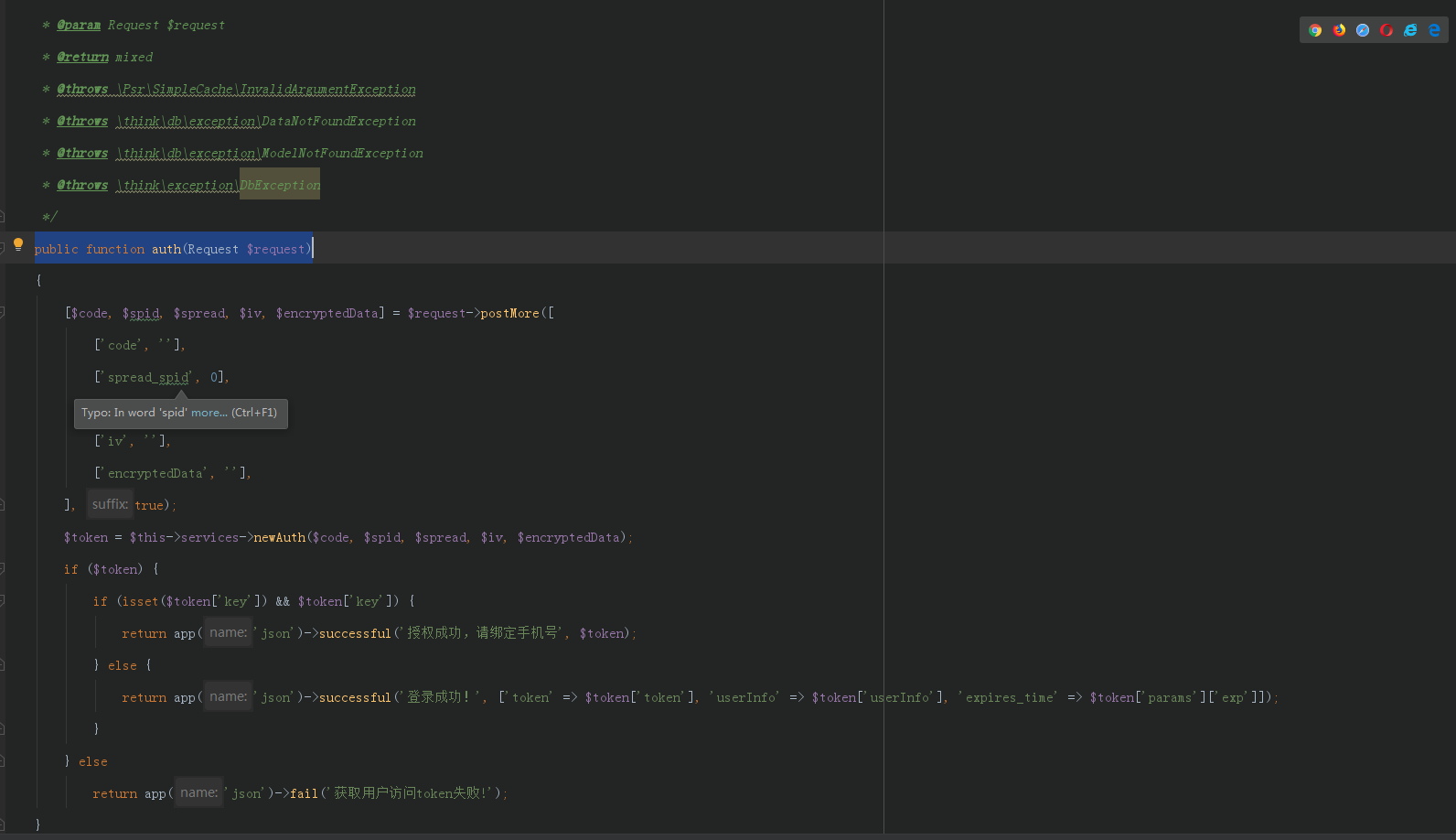Viewport: 1456px width, 840px height.
Task: Place cursor on 'auth' function name
Action: click(x=166, y=249)
